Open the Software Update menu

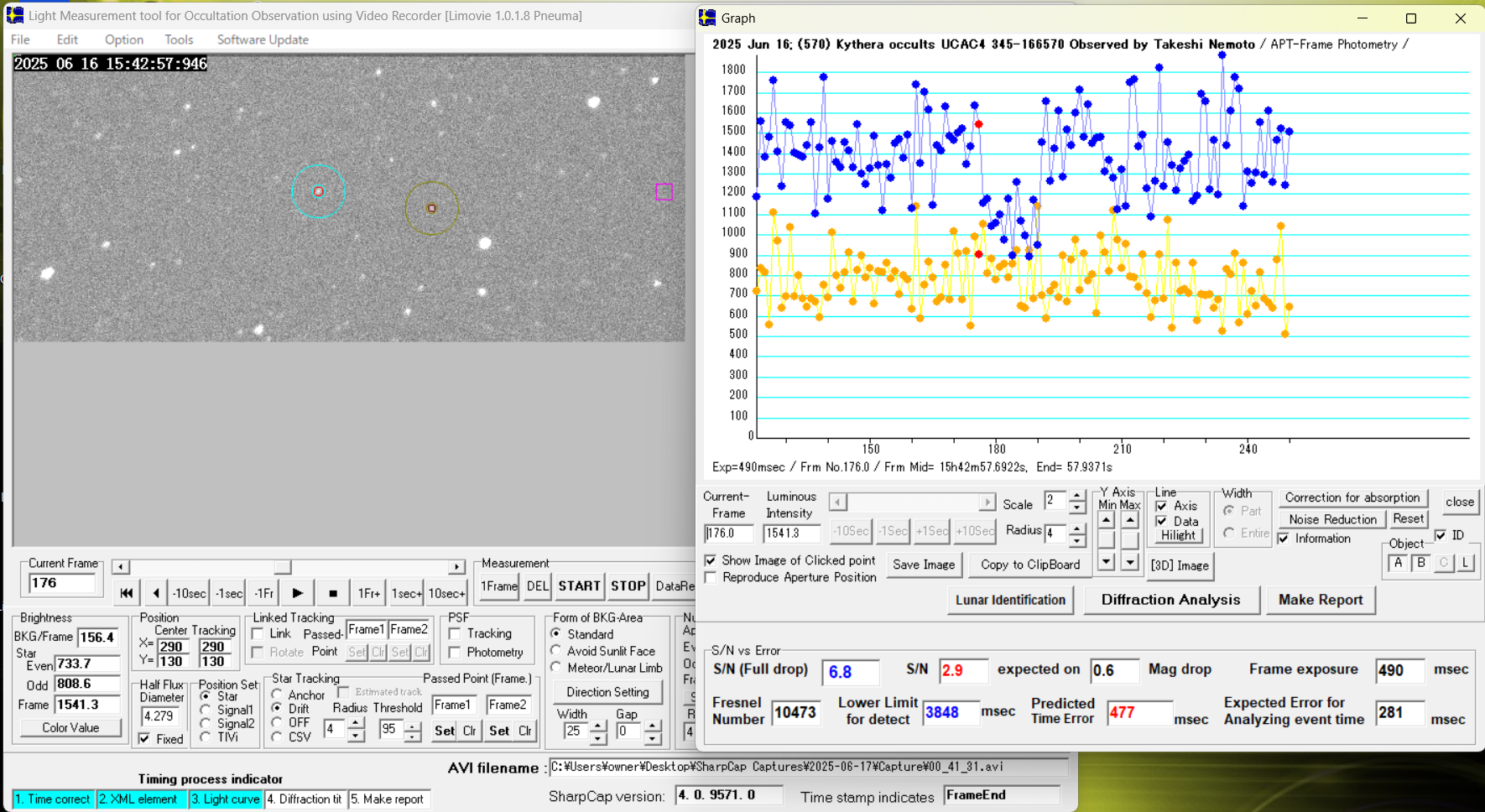point(262,39)
